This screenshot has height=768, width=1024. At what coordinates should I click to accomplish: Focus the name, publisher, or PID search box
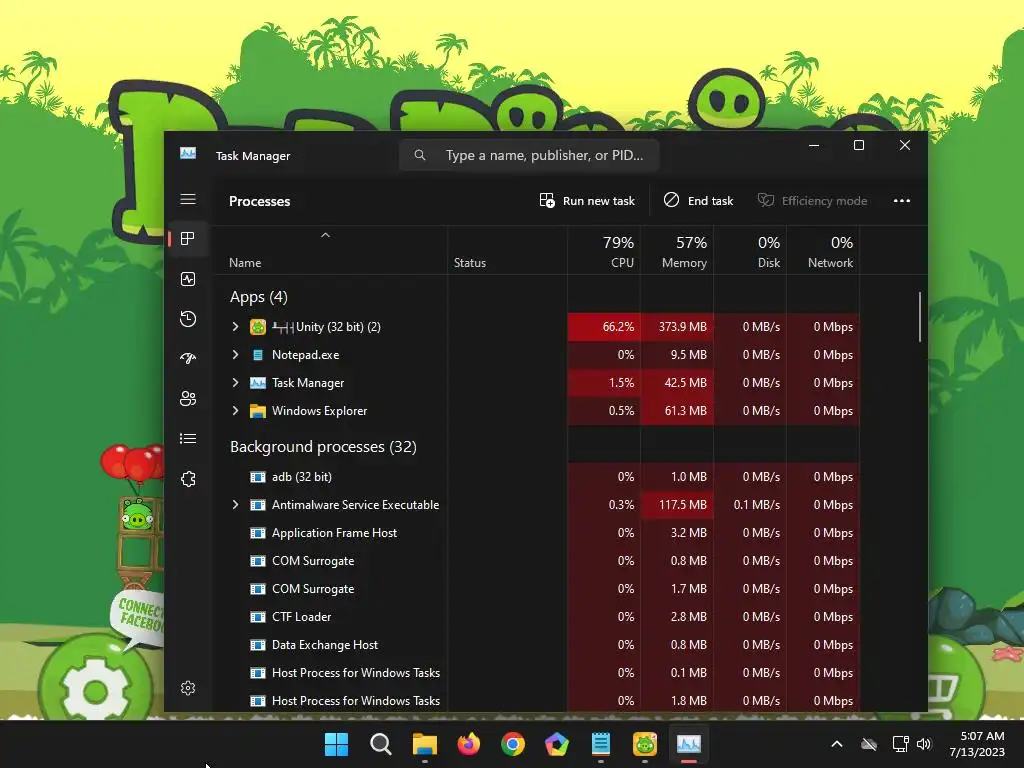529,155
